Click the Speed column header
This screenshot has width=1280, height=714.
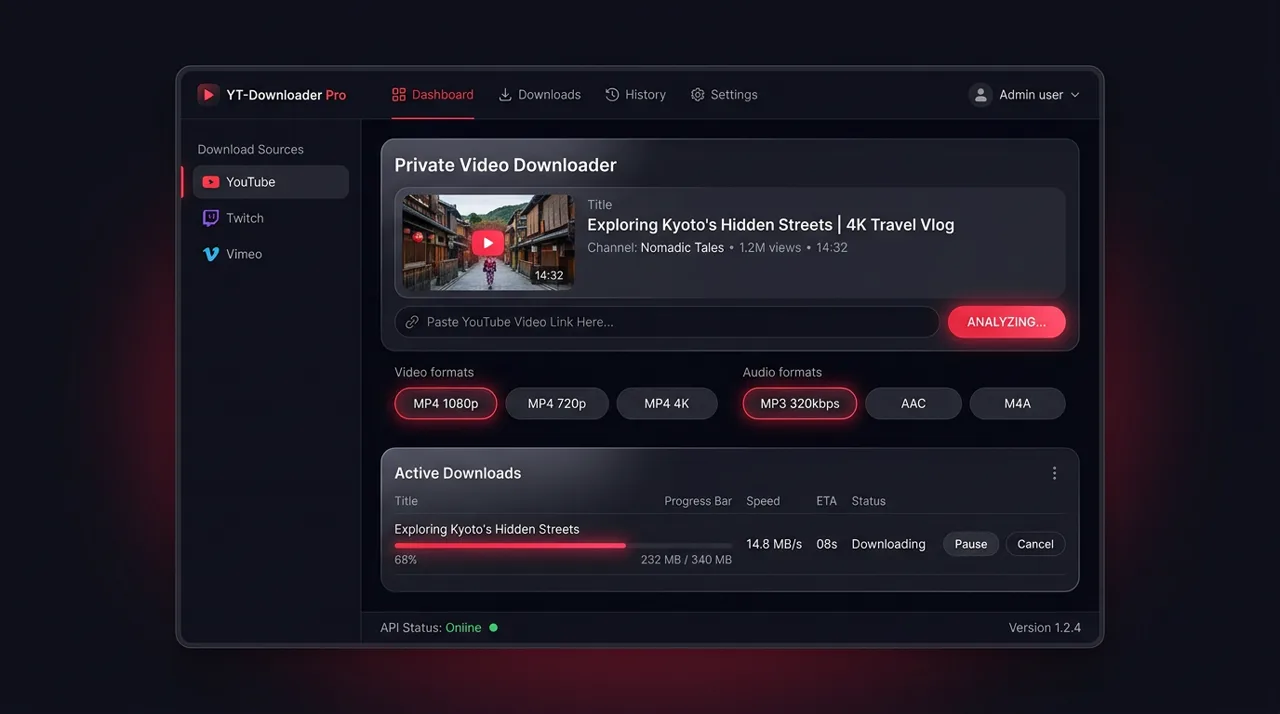click(x=763, y=501)
